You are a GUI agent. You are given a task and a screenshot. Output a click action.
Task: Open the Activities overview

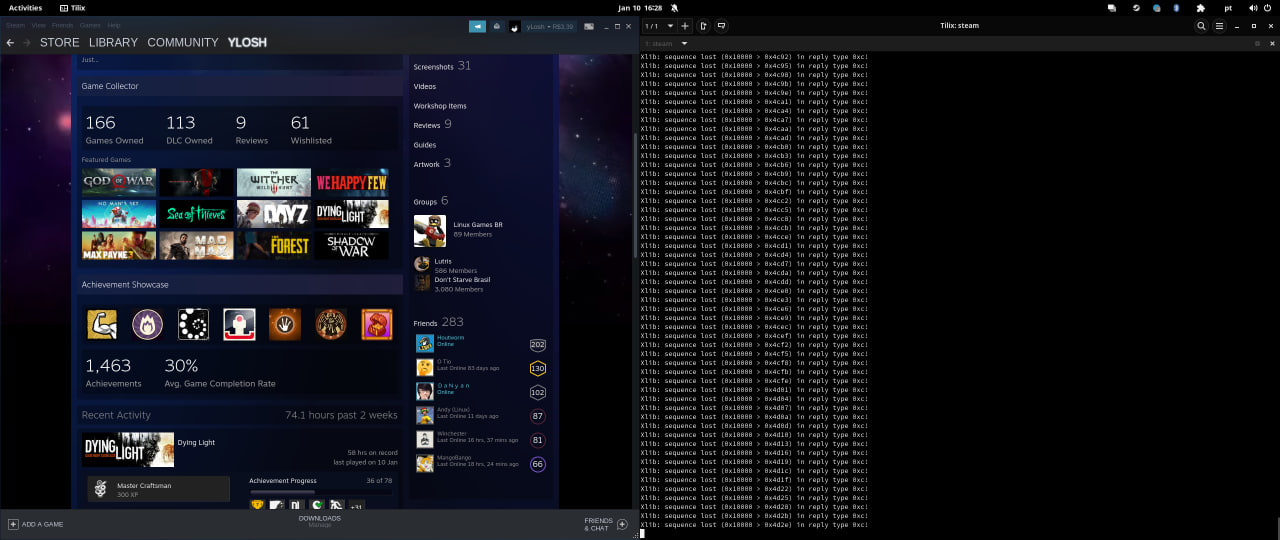click(x=25, y=7)
